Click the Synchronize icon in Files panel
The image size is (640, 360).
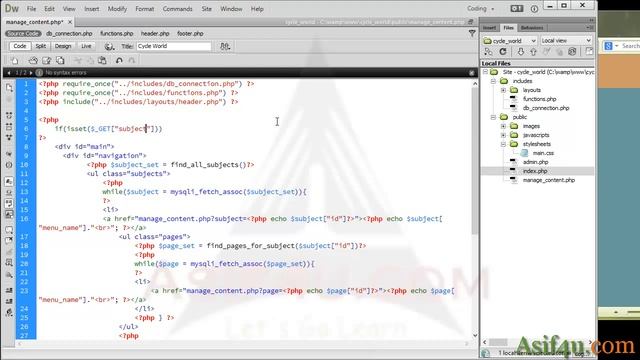tap(572, 51)
